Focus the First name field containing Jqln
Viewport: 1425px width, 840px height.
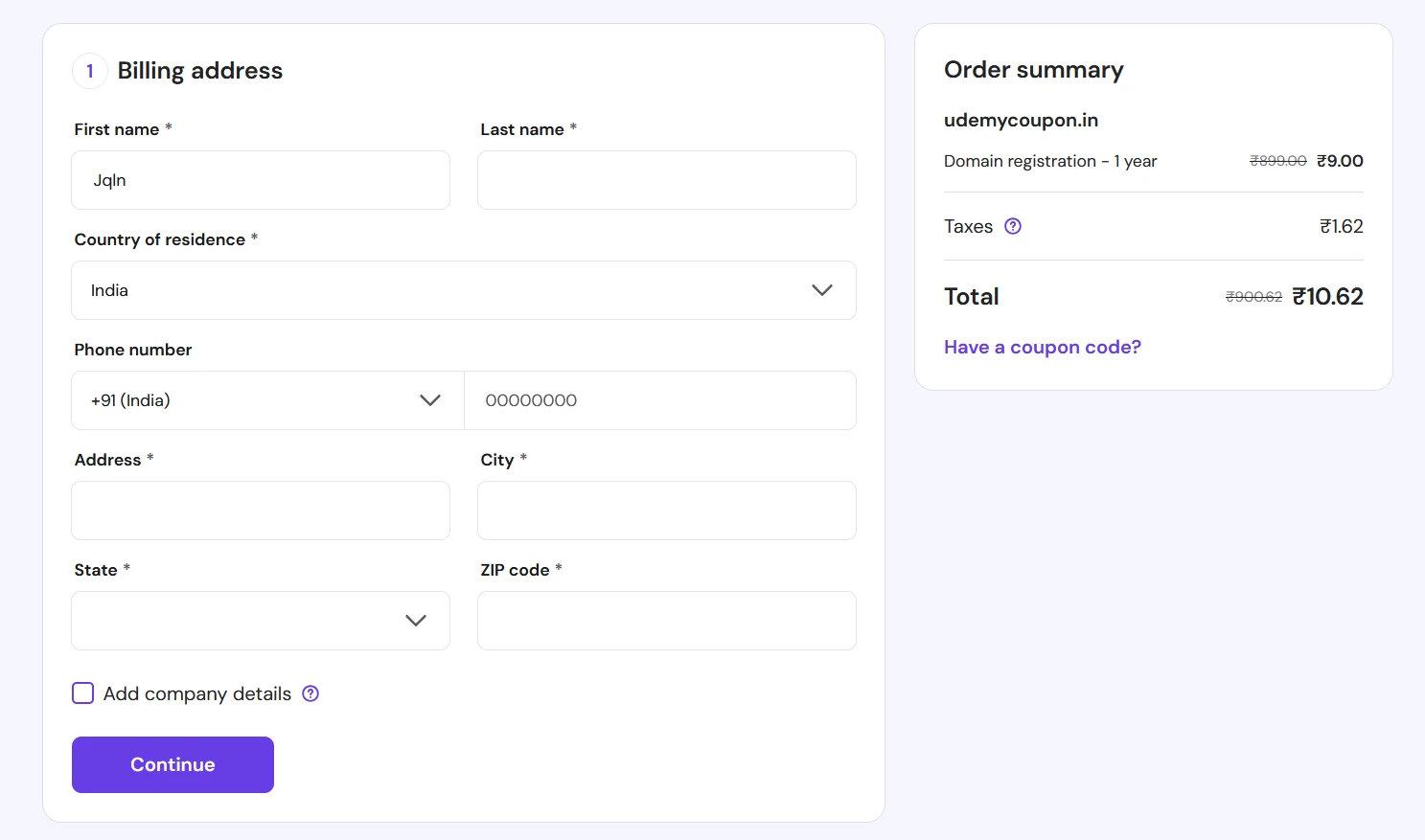pyautogui.click(x=261, y=180)
